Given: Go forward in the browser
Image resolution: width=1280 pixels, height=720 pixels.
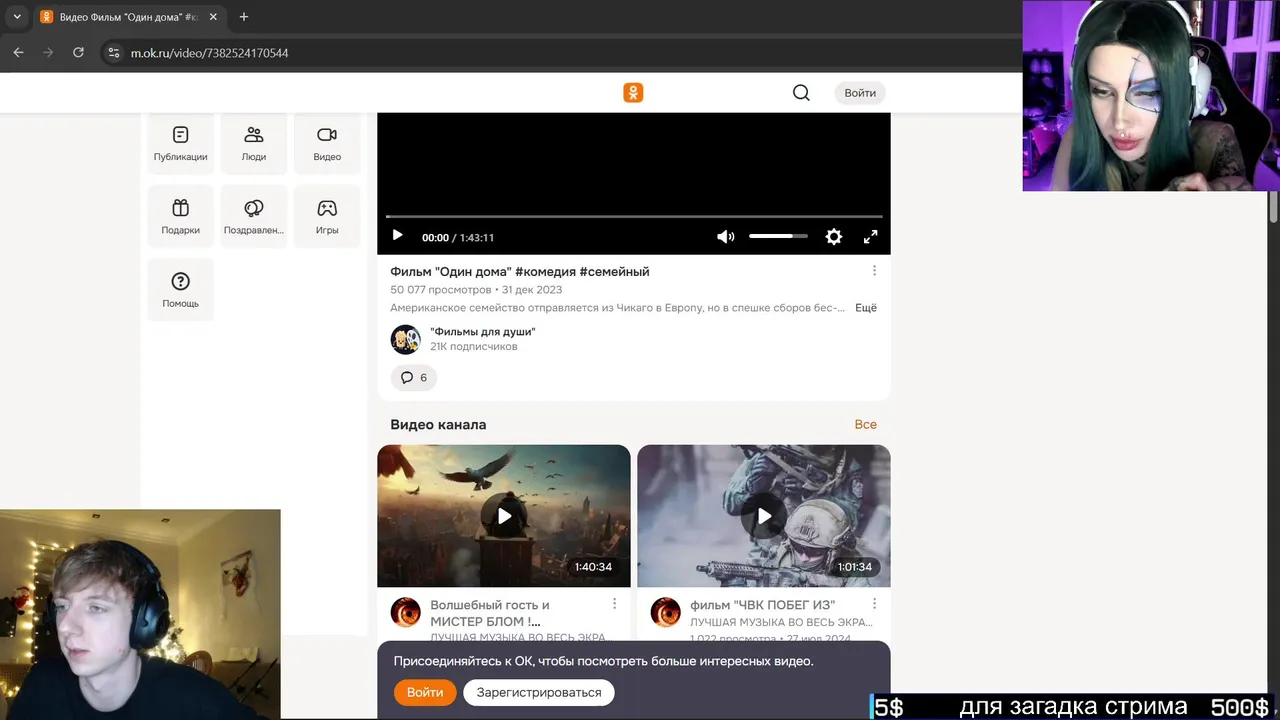Looking at the screenshot, I should (x=48, y=53).
